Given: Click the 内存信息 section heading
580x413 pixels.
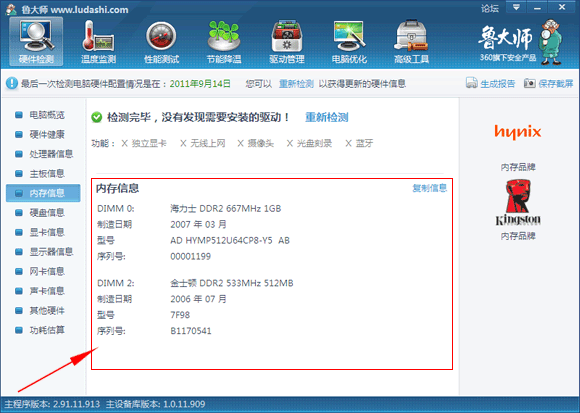Looking at the screenshot, I should click(118, 189).
